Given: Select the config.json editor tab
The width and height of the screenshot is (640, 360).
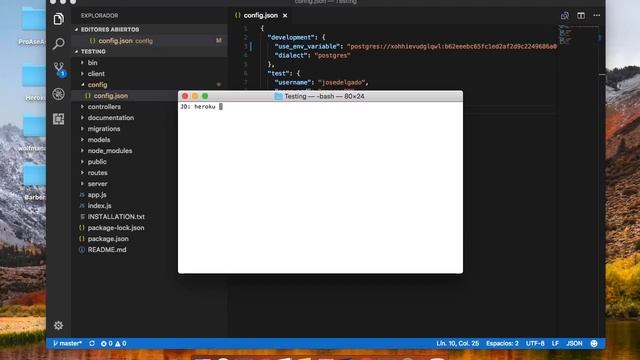Looking at the screenshot, I should point(261,16).
